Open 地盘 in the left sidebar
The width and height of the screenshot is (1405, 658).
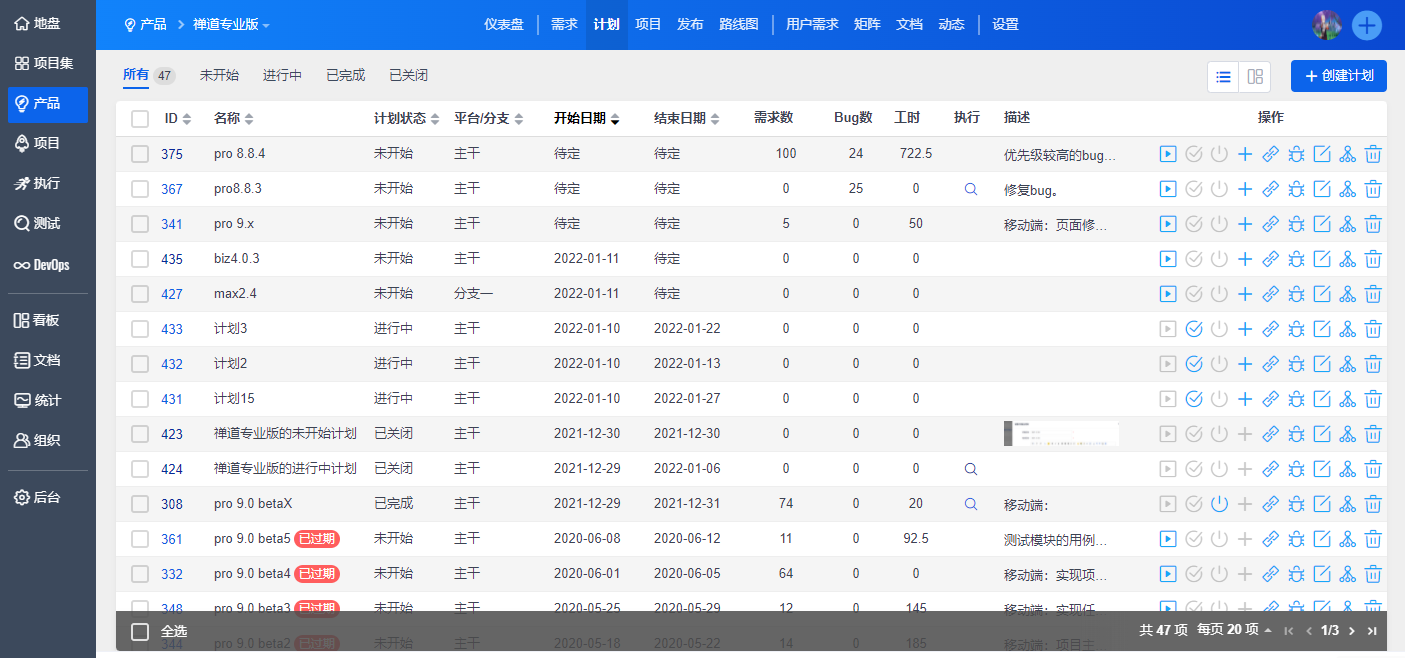pyautogui.click(x=47, y=23)
